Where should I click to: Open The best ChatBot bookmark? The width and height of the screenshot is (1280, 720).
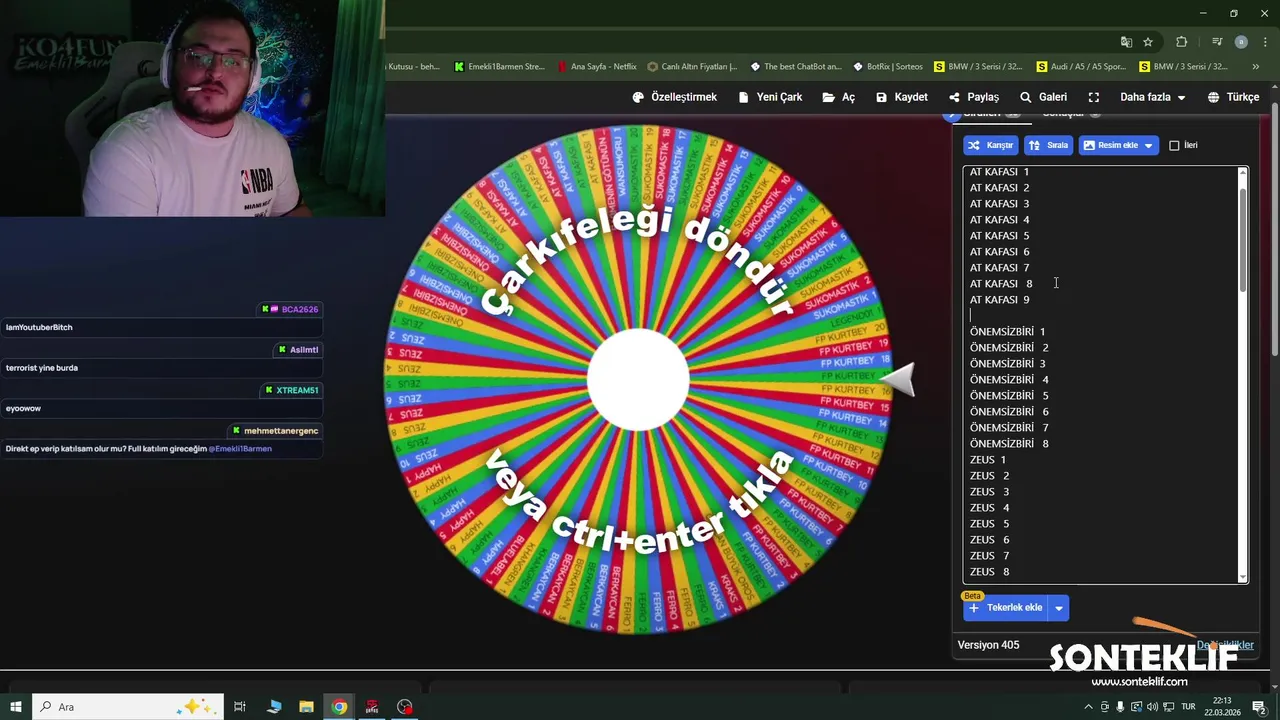coord(796,67)
